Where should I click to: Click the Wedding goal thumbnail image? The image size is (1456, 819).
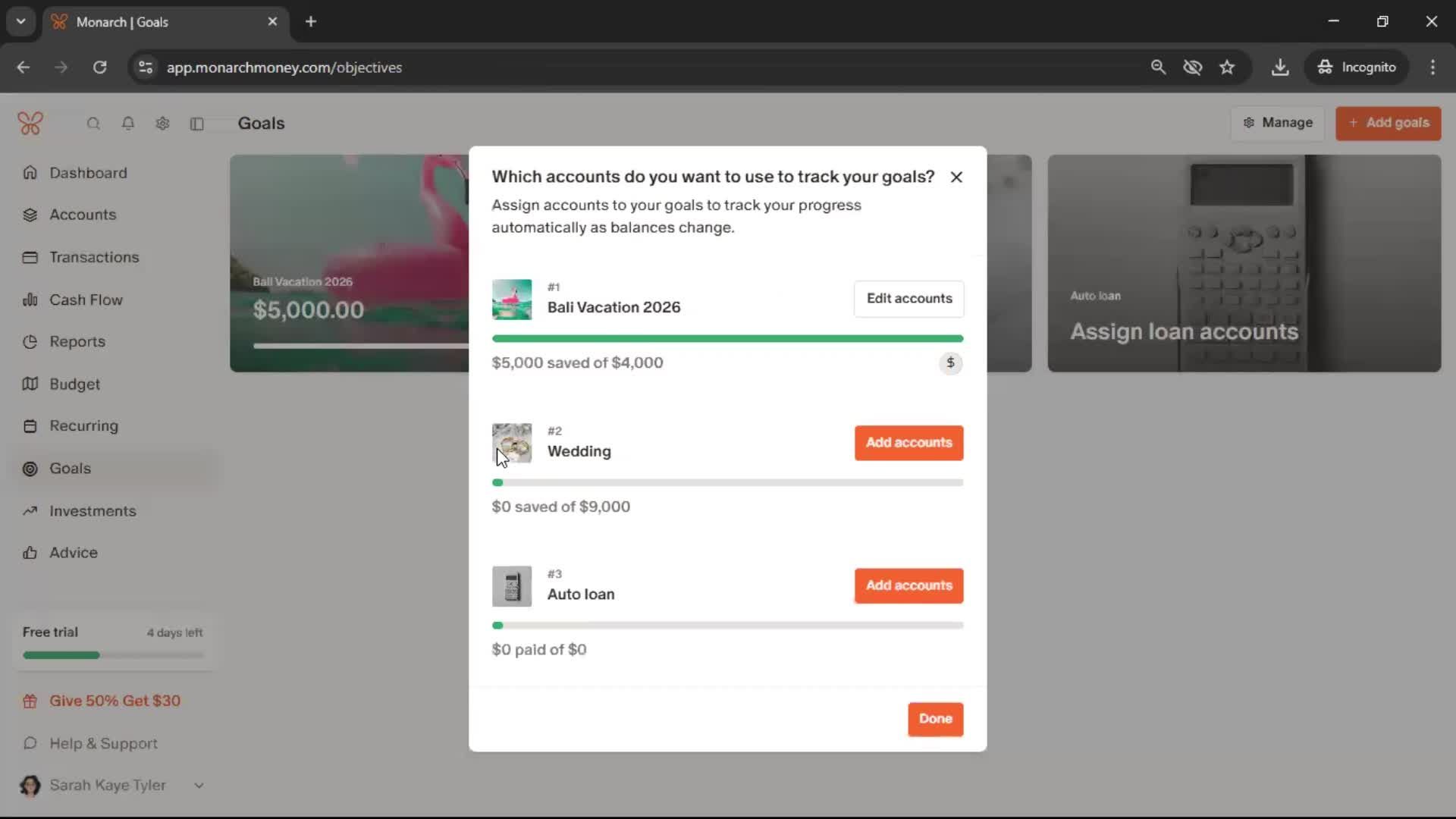[512, 443]
